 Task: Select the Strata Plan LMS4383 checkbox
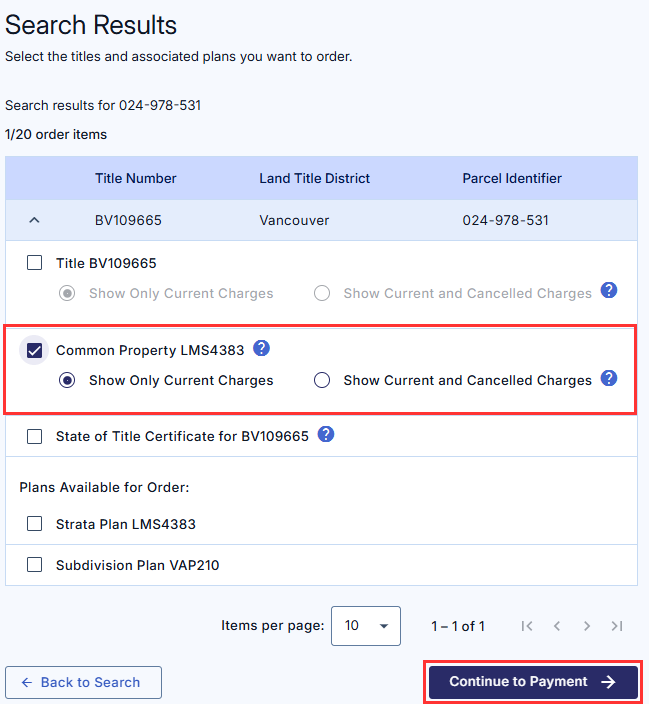(35, 523)
